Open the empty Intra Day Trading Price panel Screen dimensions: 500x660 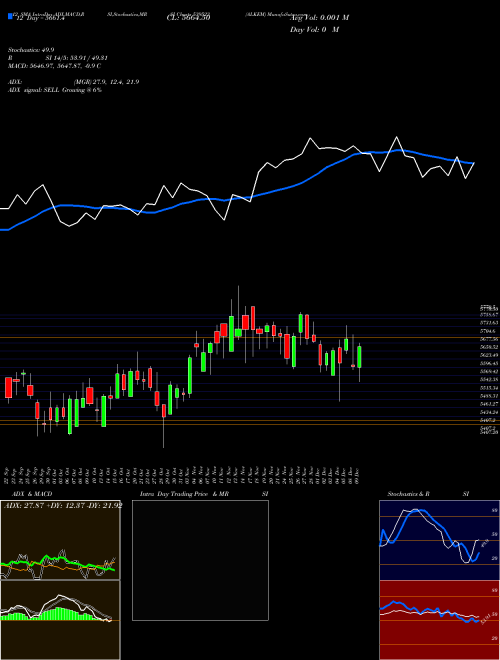[x=200, y=560]
